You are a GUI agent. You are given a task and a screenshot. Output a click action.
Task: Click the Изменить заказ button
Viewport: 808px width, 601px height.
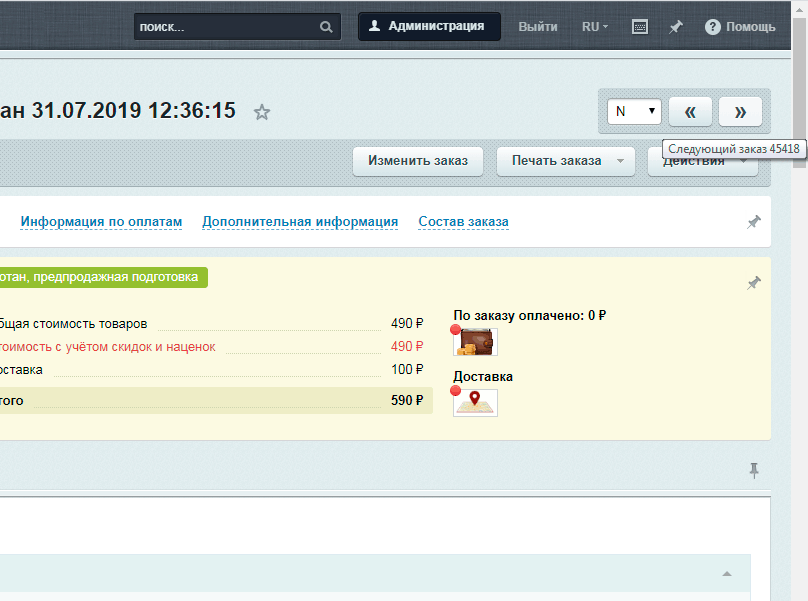[x=417, y=161]
